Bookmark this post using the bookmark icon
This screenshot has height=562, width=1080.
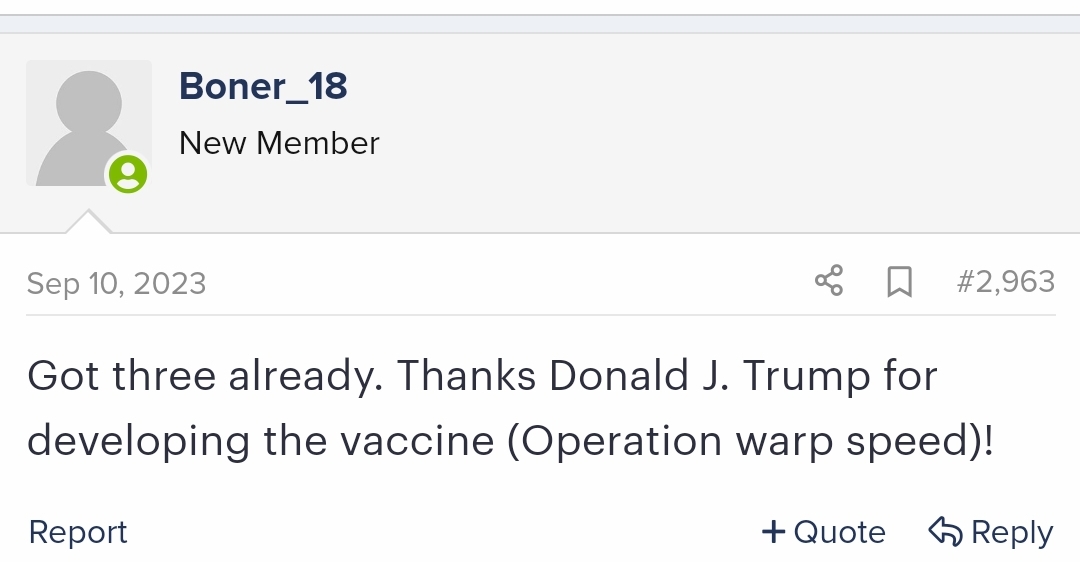[900, 281]
